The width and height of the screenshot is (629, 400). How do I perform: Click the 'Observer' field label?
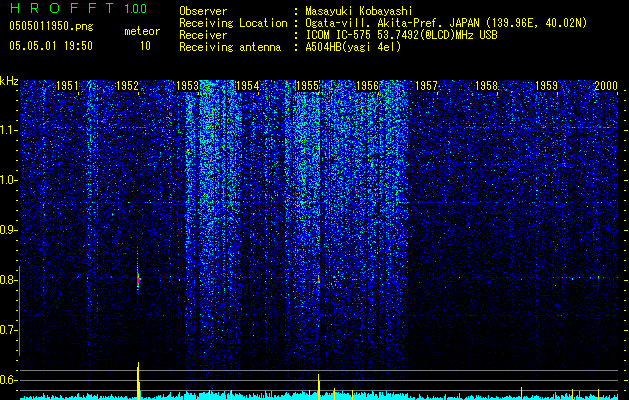[203, 11]
